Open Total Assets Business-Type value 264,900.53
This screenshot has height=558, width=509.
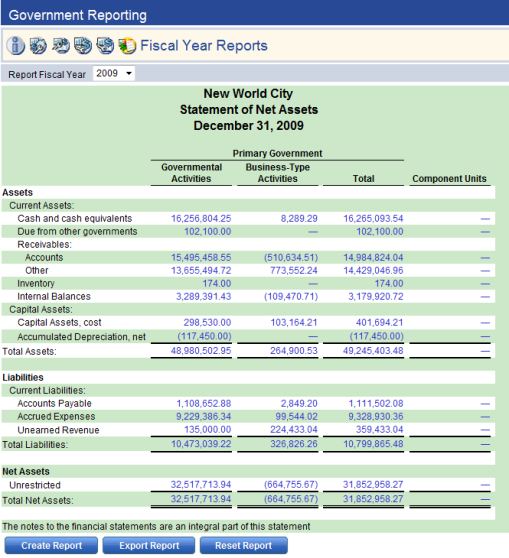tap(294, 351)
